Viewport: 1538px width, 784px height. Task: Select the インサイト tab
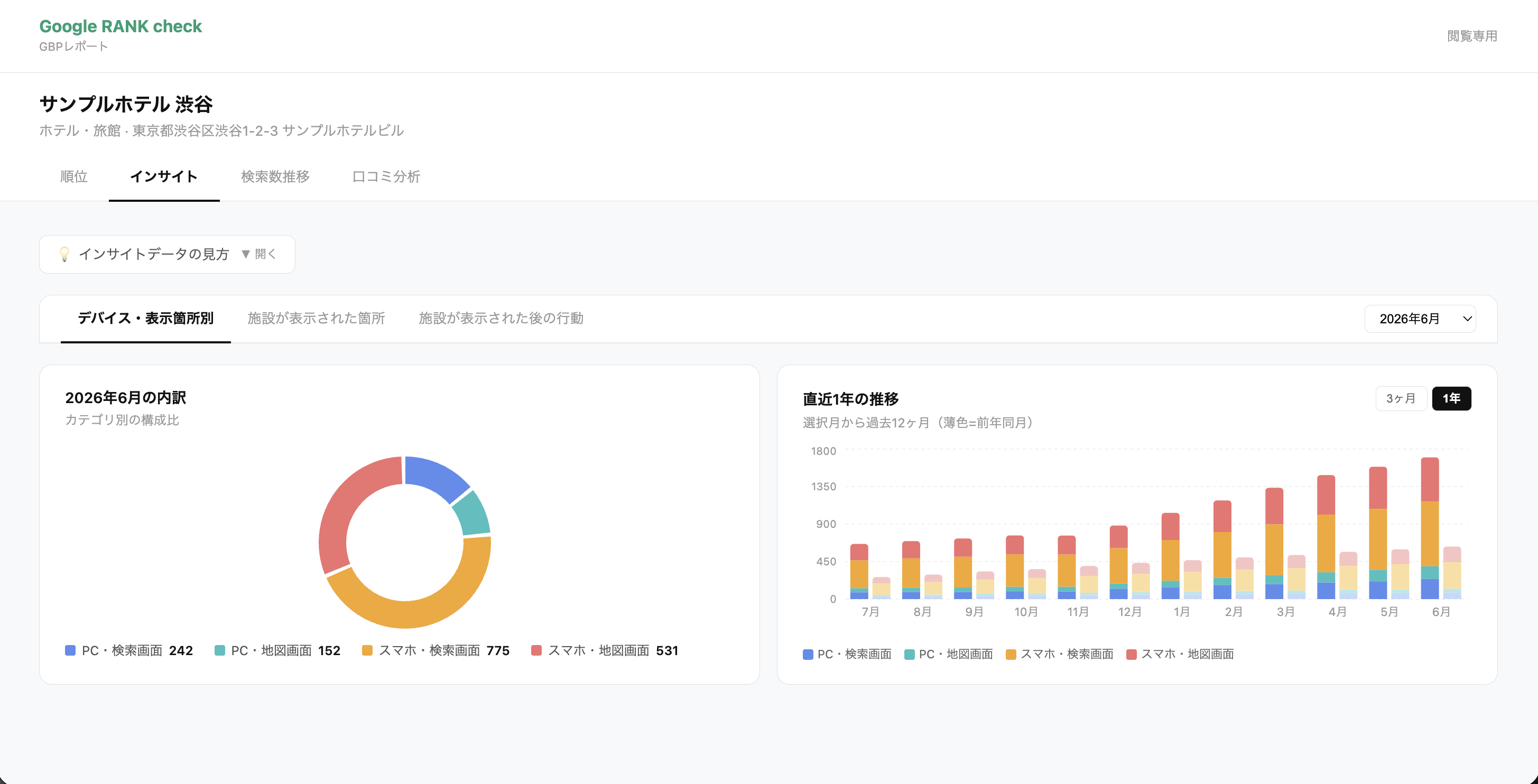(164, 176)
